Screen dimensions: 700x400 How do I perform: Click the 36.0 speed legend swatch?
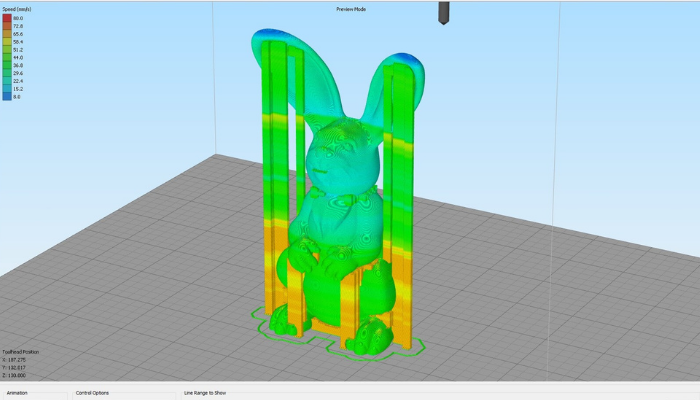pyautogui.click(x=7, y=65)
